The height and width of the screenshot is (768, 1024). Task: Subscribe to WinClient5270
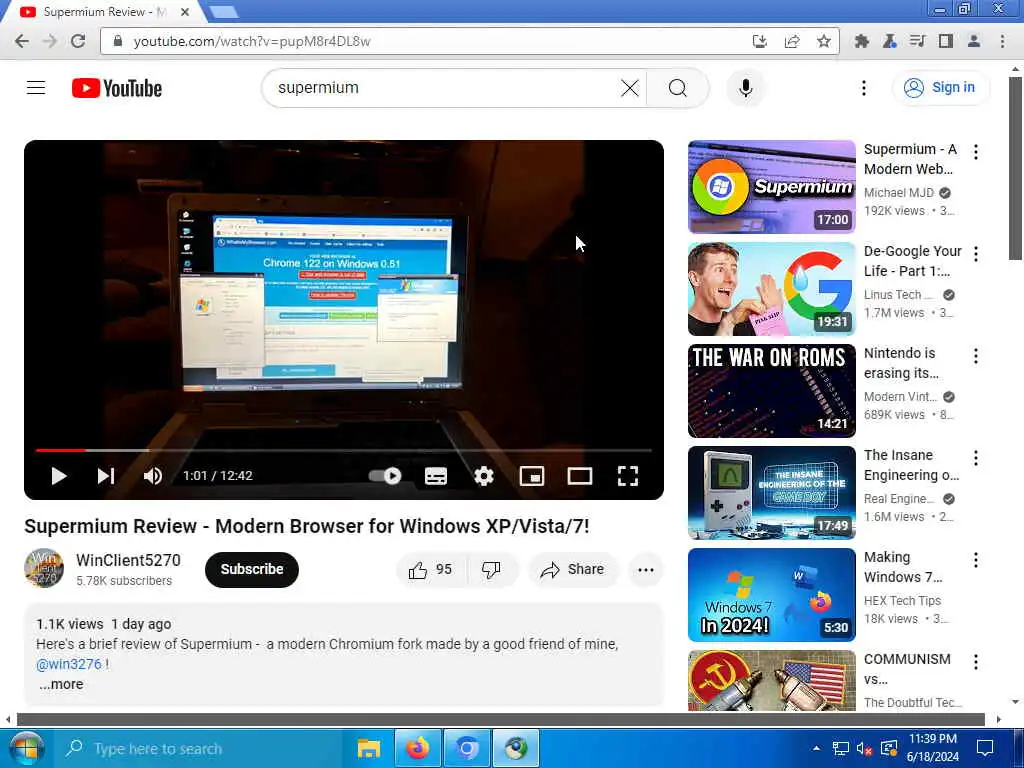(x=251, y=569)
